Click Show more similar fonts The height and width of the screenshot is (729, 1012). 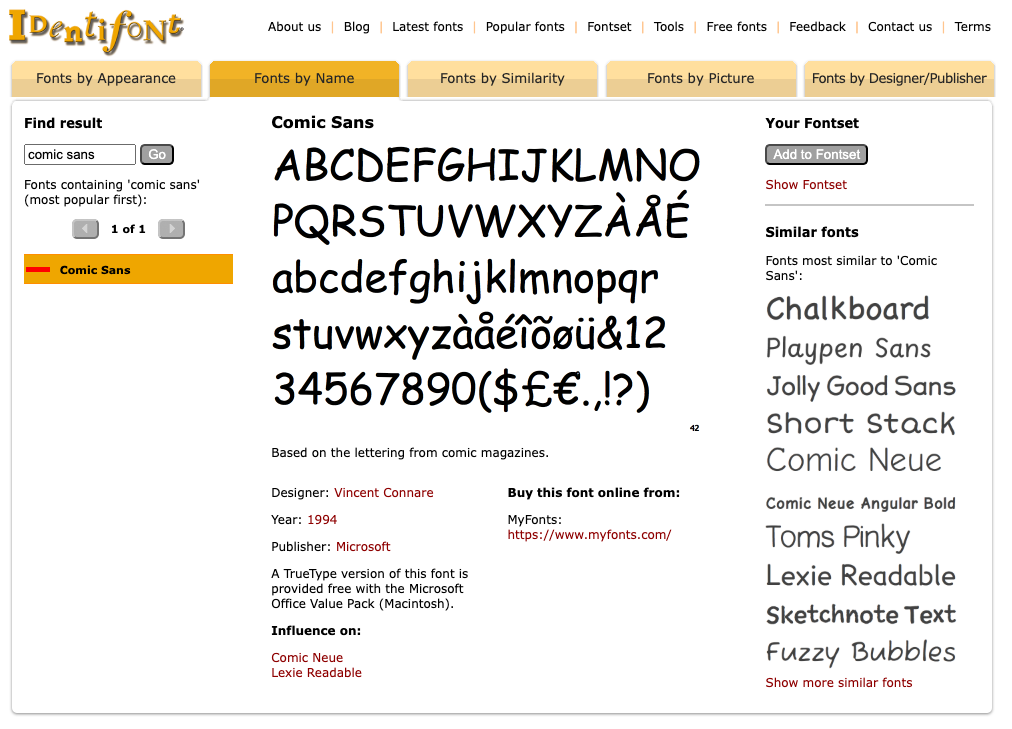839,683
